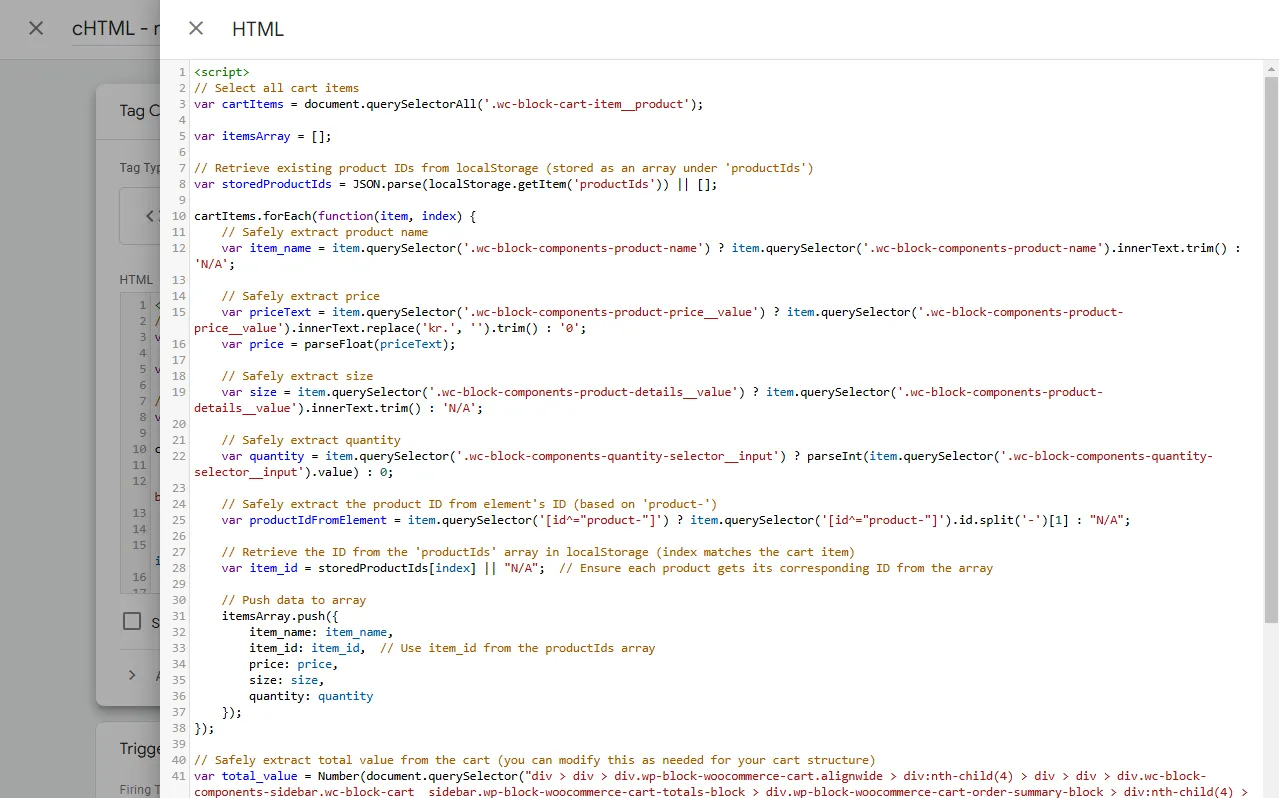Click the 'price: price,' property line
The image size is (1279, 798).
tap(294, 664)
